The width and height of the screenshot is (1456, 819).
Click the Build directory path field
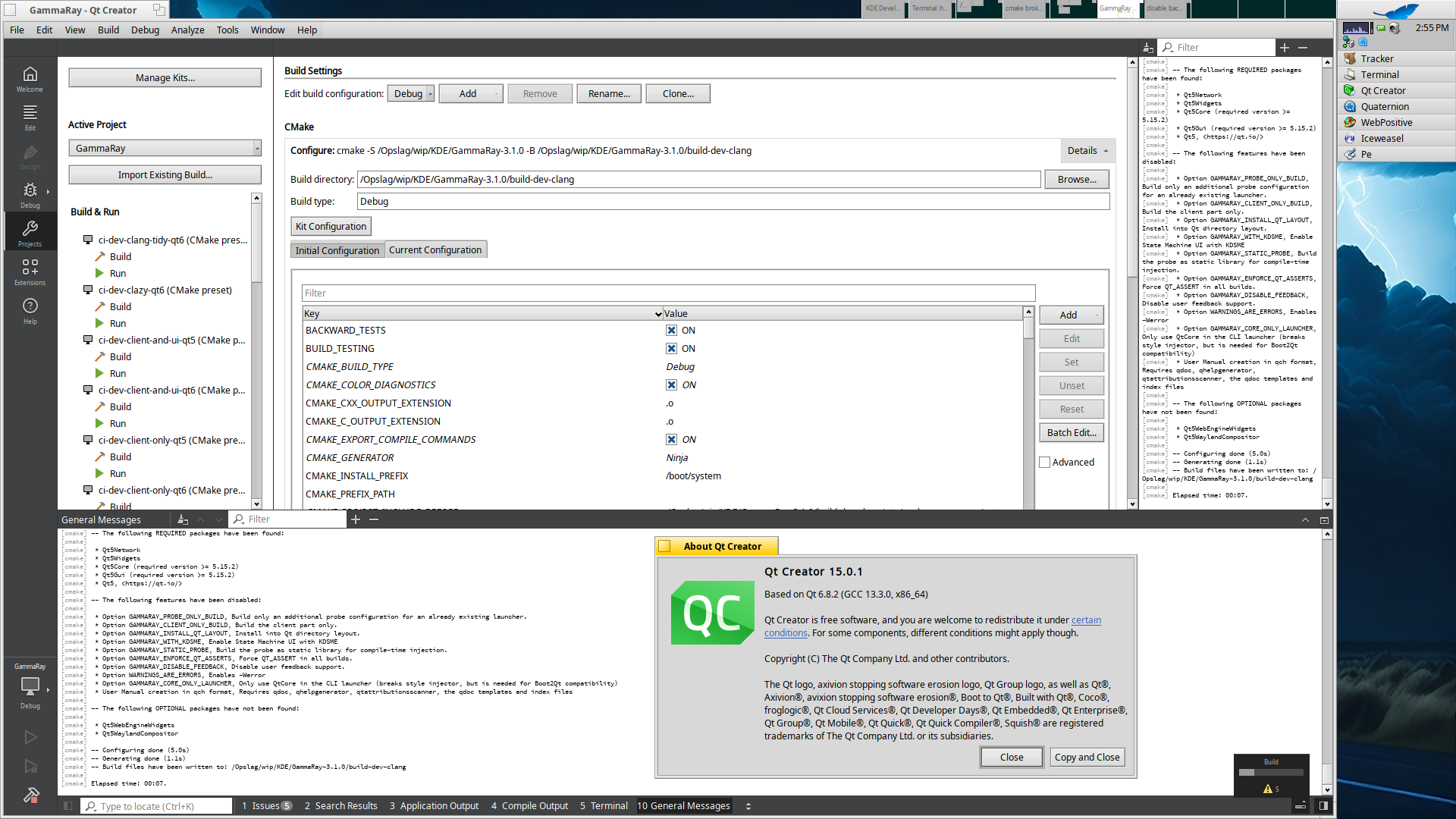(698, 180)
